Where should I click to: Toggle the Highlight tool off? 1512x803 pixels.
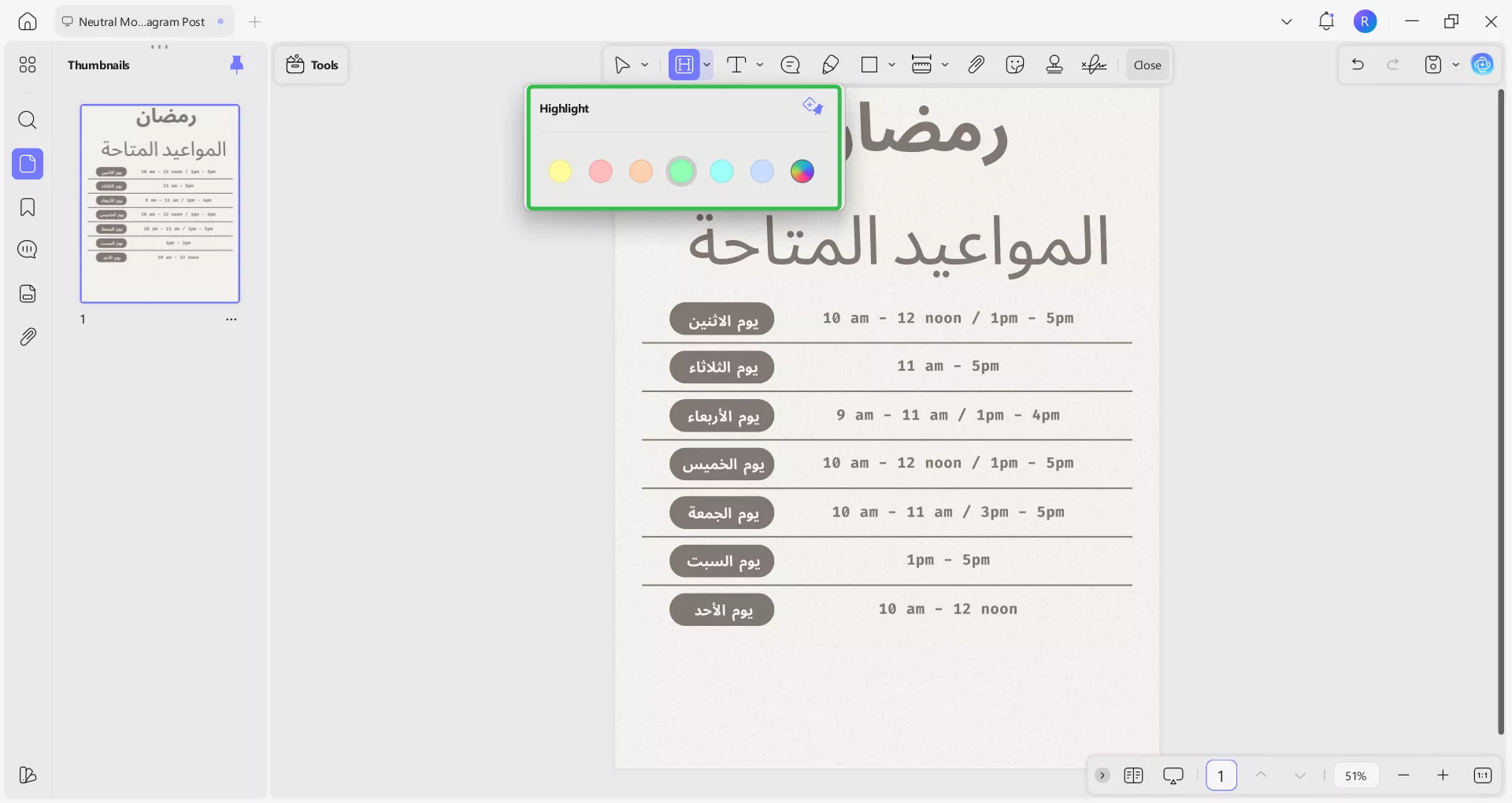[x=684, y=65]
